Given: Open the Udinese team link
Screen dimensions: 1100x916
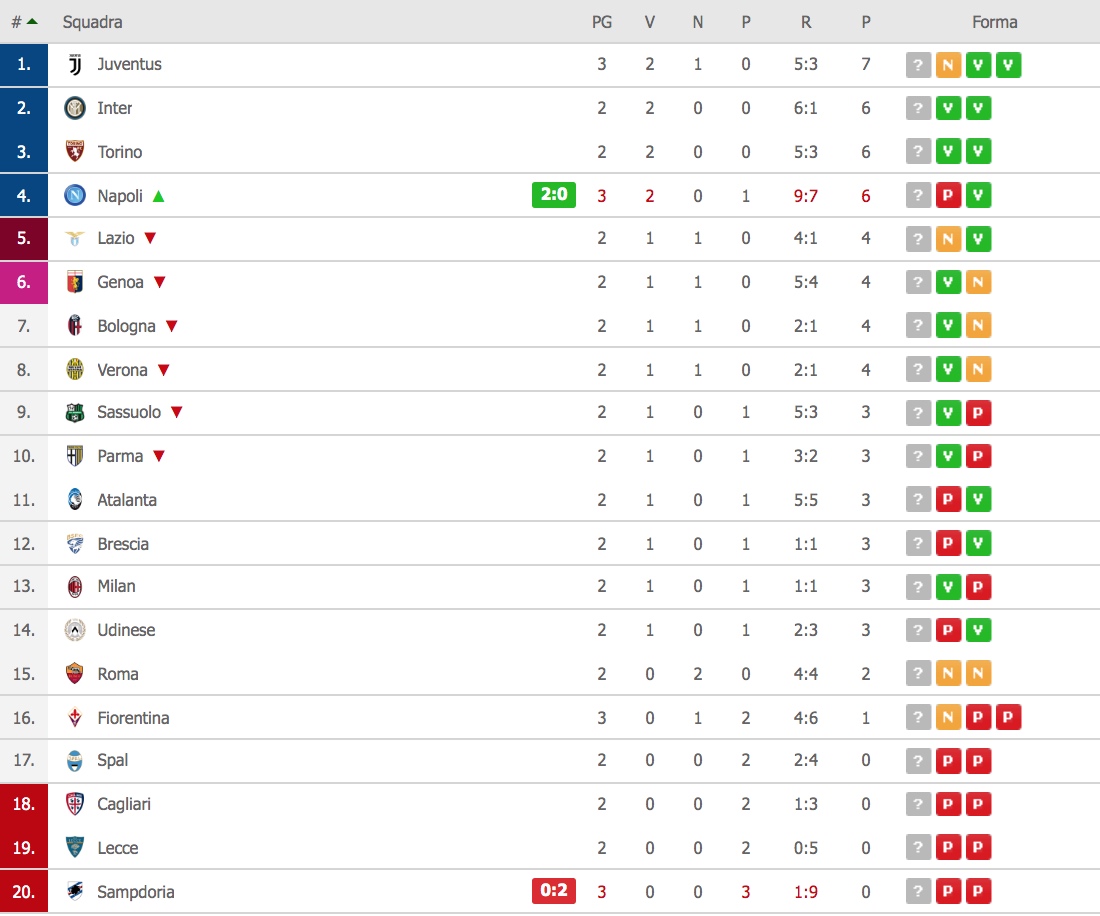Looking at the screenshot, I should [x=126, y=630].
